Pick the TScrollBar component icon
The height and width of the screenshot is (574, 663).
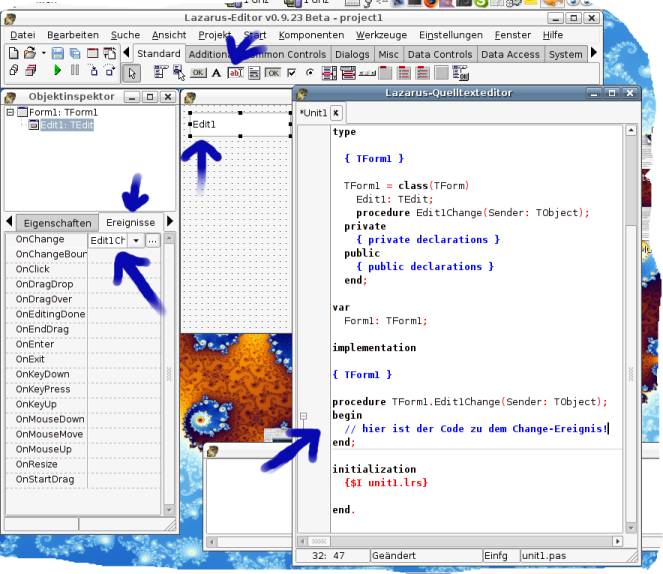point(367,74)
